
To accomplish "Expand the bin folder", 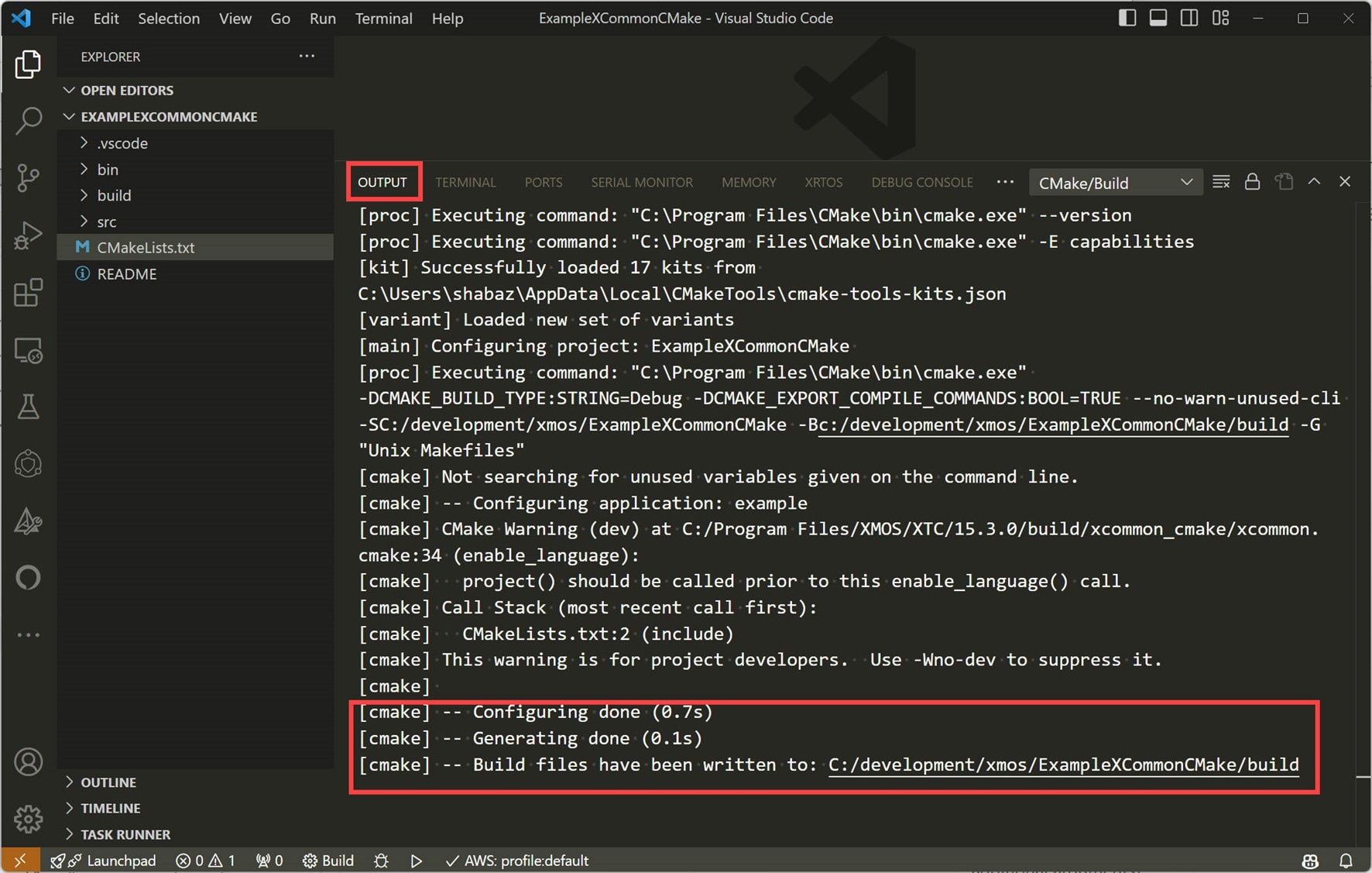I will tap(196, 169).
